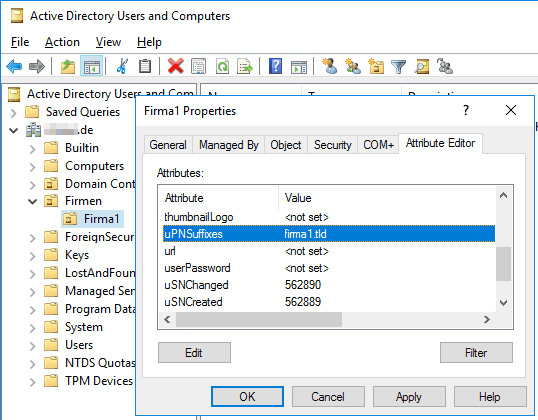Expand the Keys container
Screen dimensions: 538x420
[32, 256]
